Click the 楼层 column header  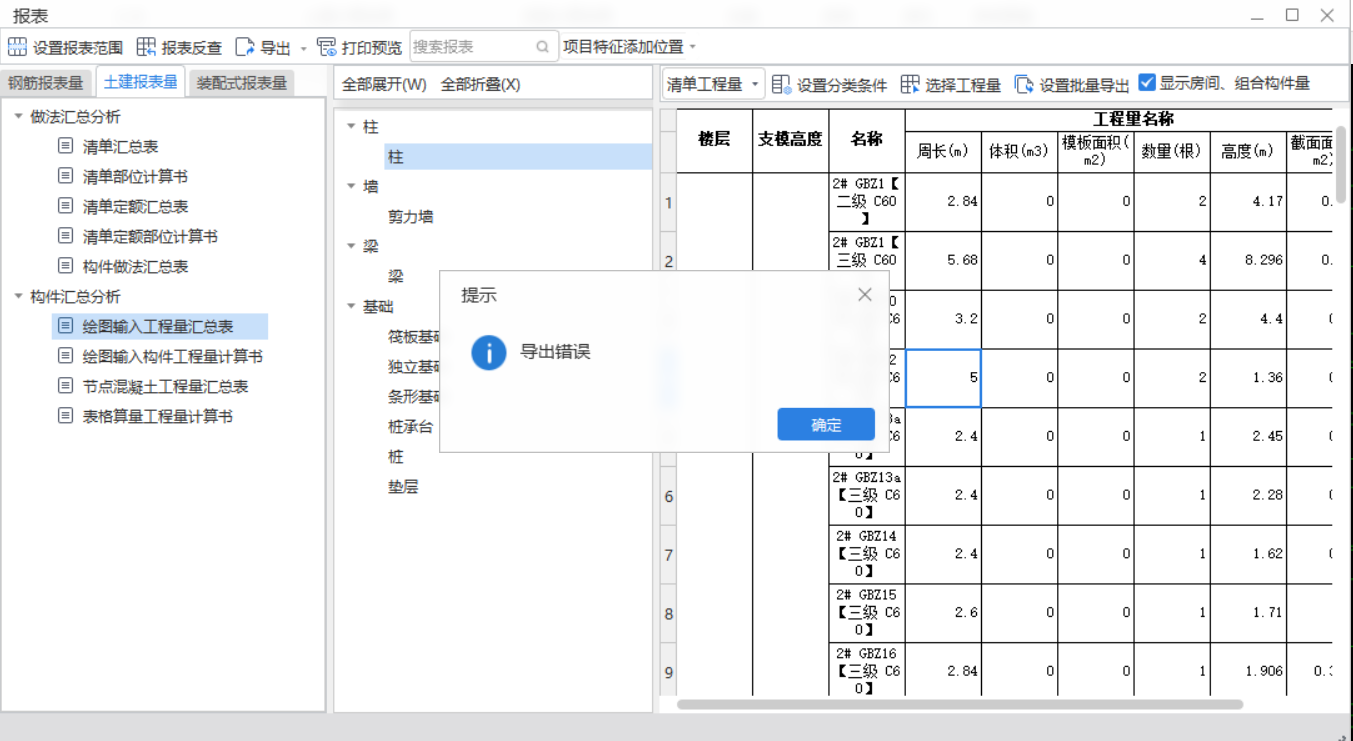(714, 140)
